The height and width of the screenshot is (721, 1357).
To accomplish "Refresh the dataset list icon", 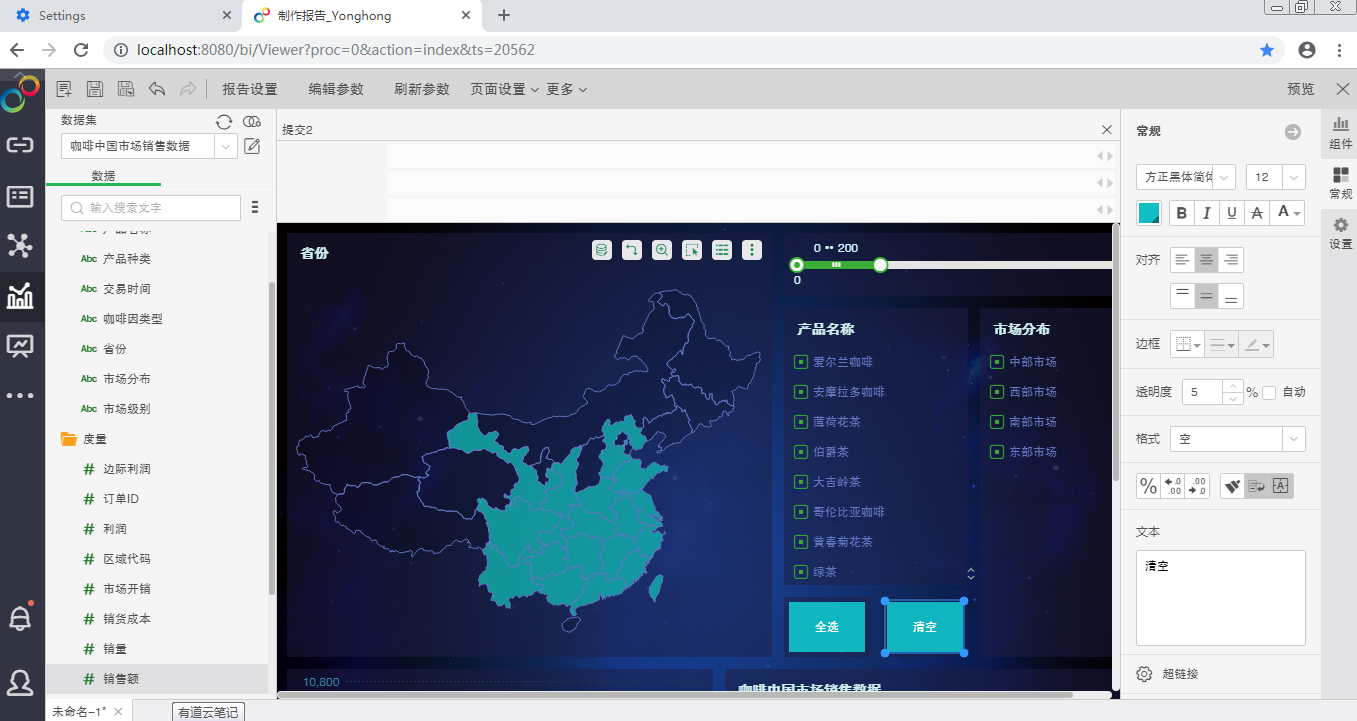I will pyautogui.click(x=224, y=121).
